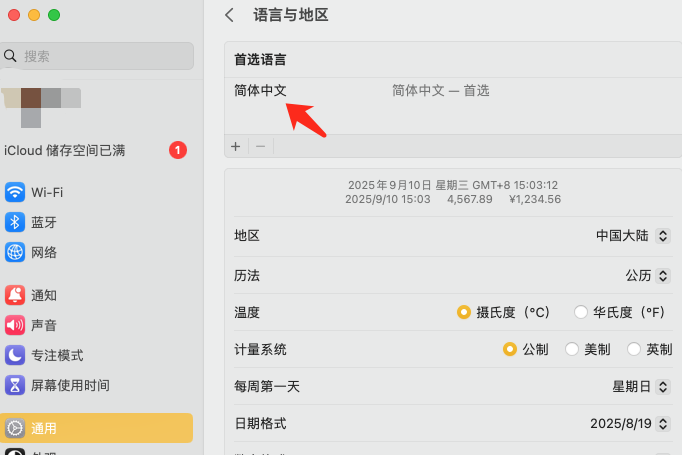
Task: Choose 英制 measurement system
Action: coord(634,349)
